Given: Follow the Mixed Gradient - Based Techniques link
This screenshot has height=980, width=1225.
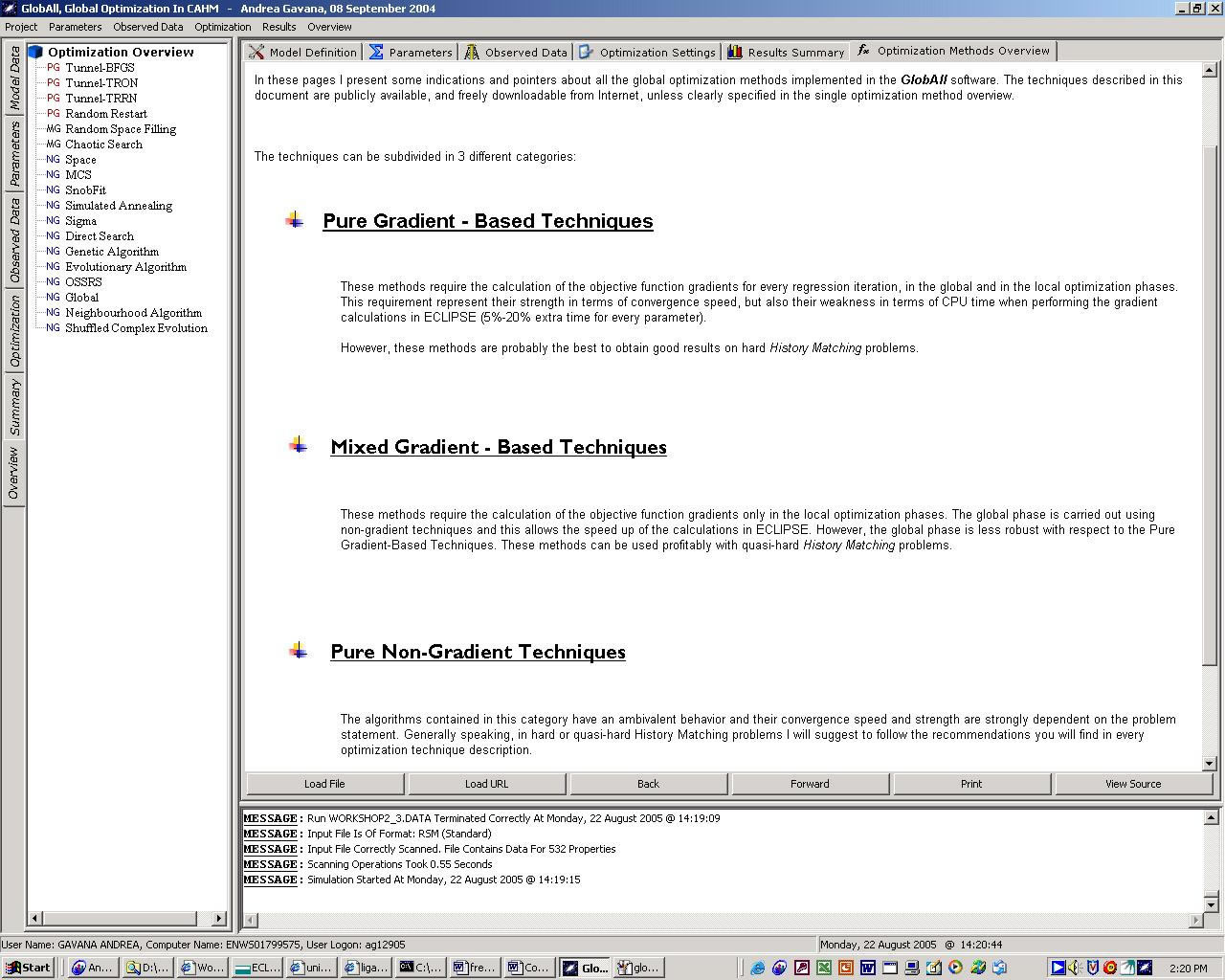Looking at the screenshot, I should (x=498, y=447).
